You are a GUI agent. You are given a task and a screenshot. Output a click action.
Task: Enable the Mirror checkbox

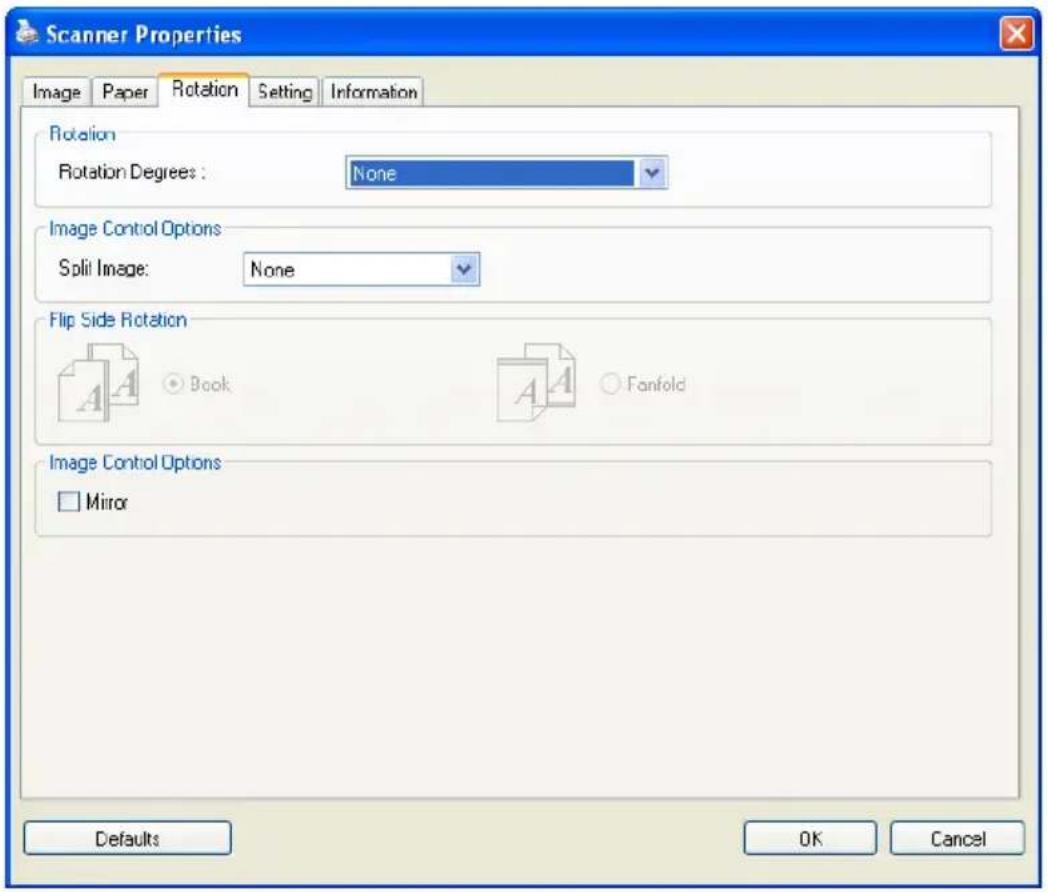tap(69, 501)
